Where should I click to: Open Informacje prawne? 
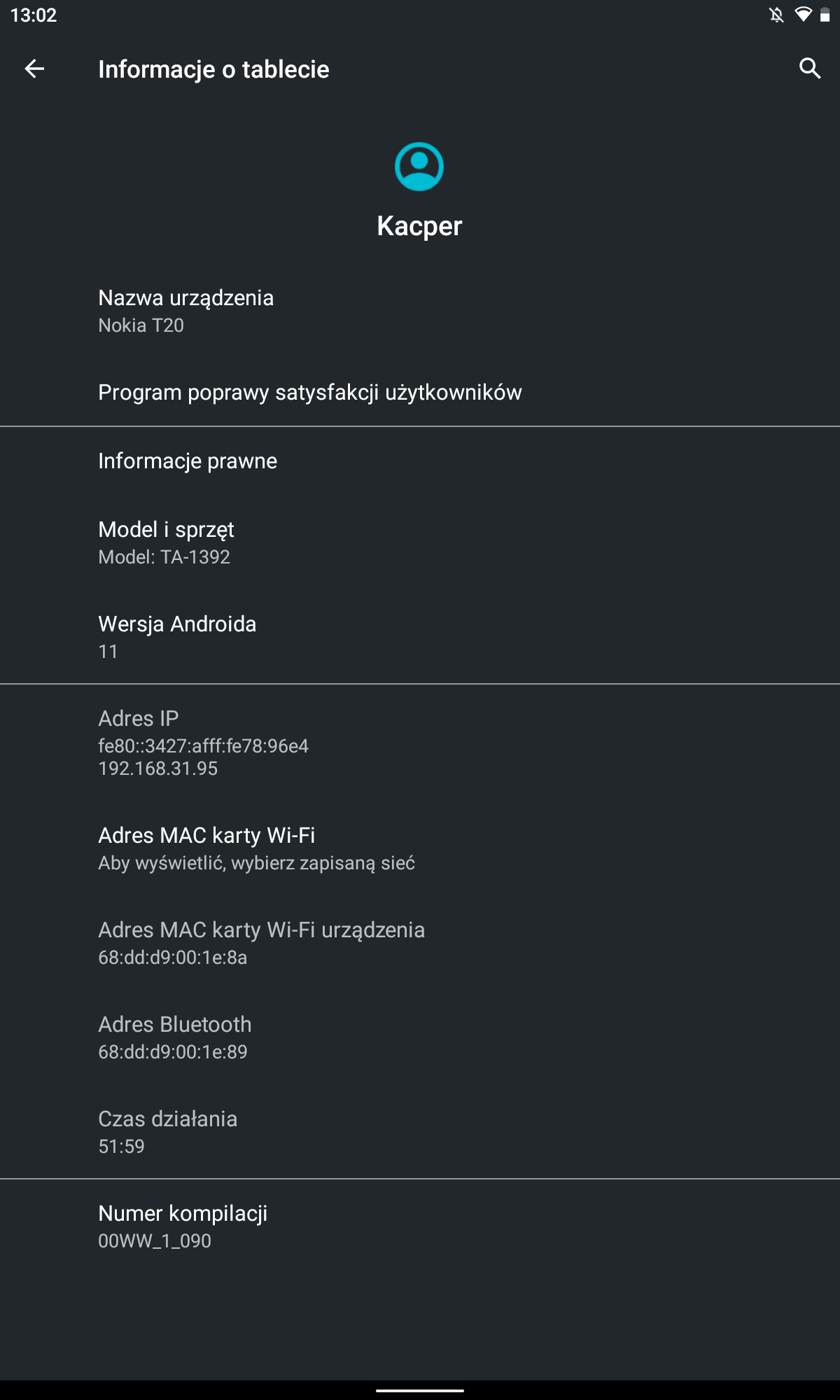click(420, 461)
